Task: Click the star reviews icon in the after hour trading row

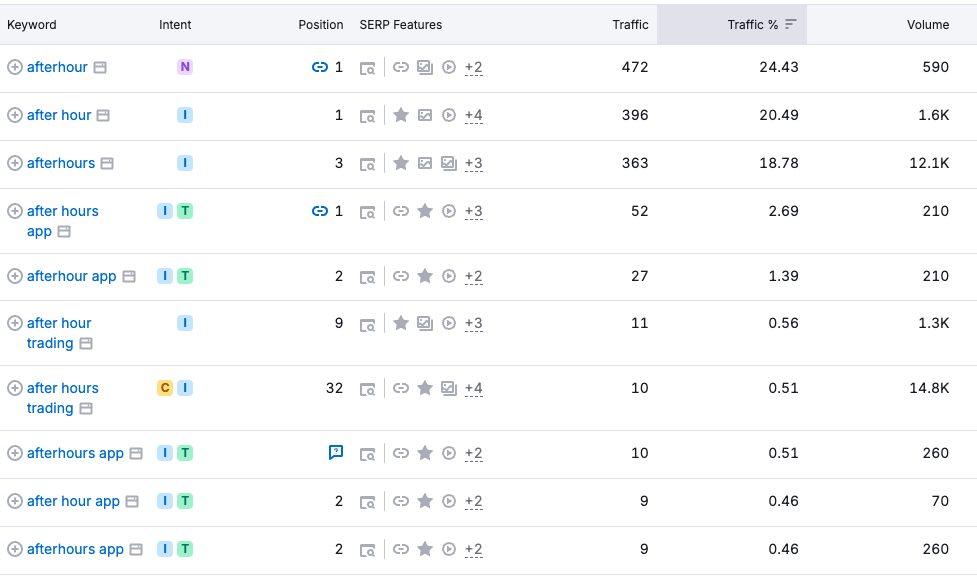Action: (401, 323)
